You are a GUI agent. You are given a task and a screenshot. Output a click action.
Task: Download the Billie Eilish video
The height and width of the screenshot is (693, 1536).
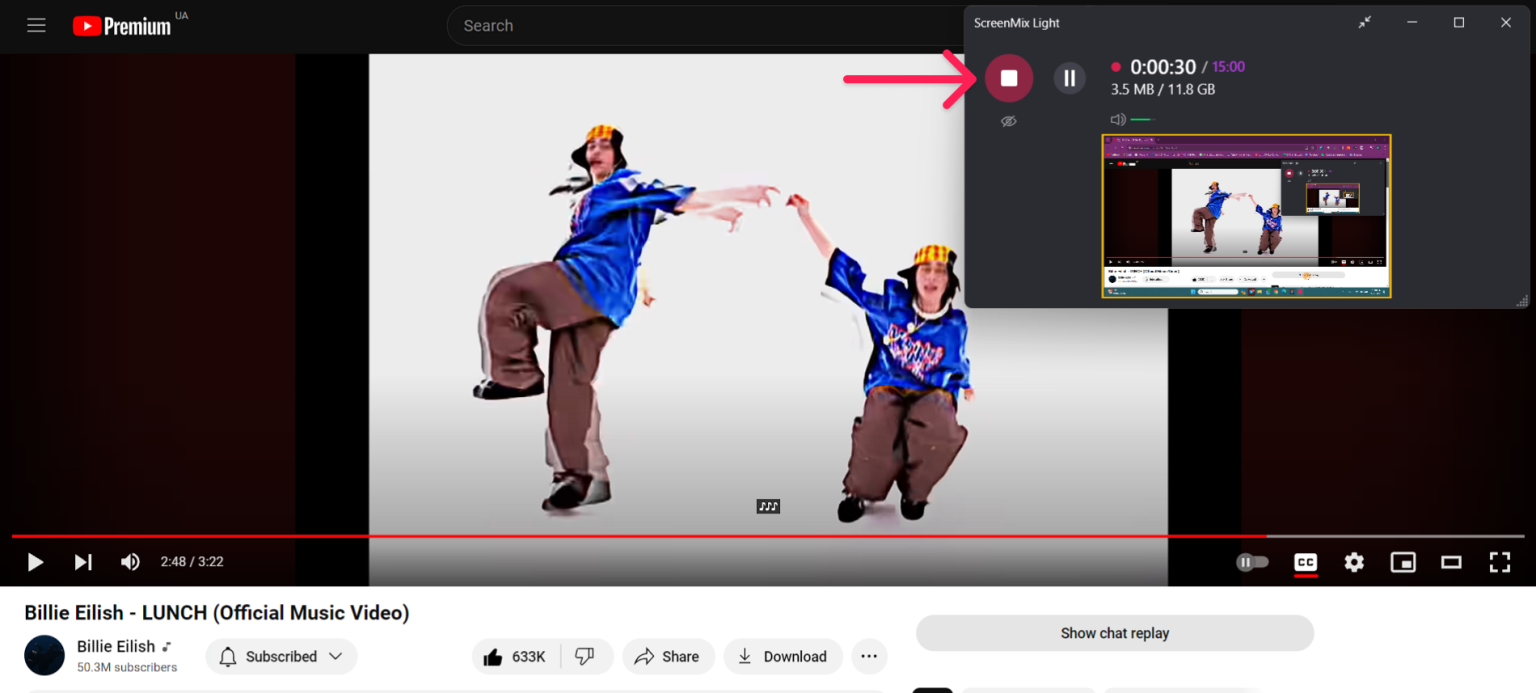click(783, 656)
